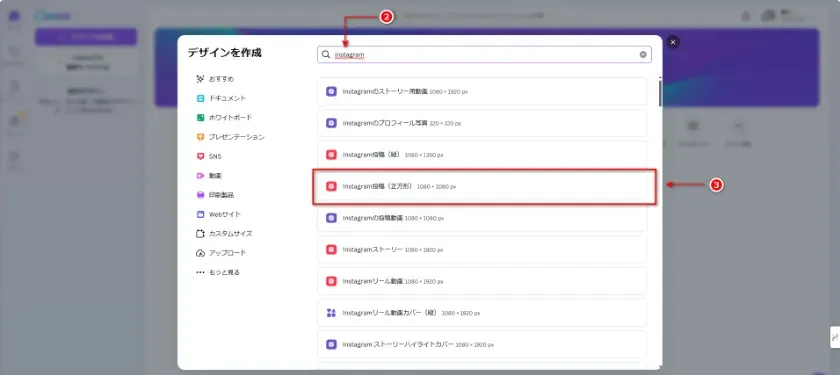Click inside the instagram search field

tap(484, 55)
